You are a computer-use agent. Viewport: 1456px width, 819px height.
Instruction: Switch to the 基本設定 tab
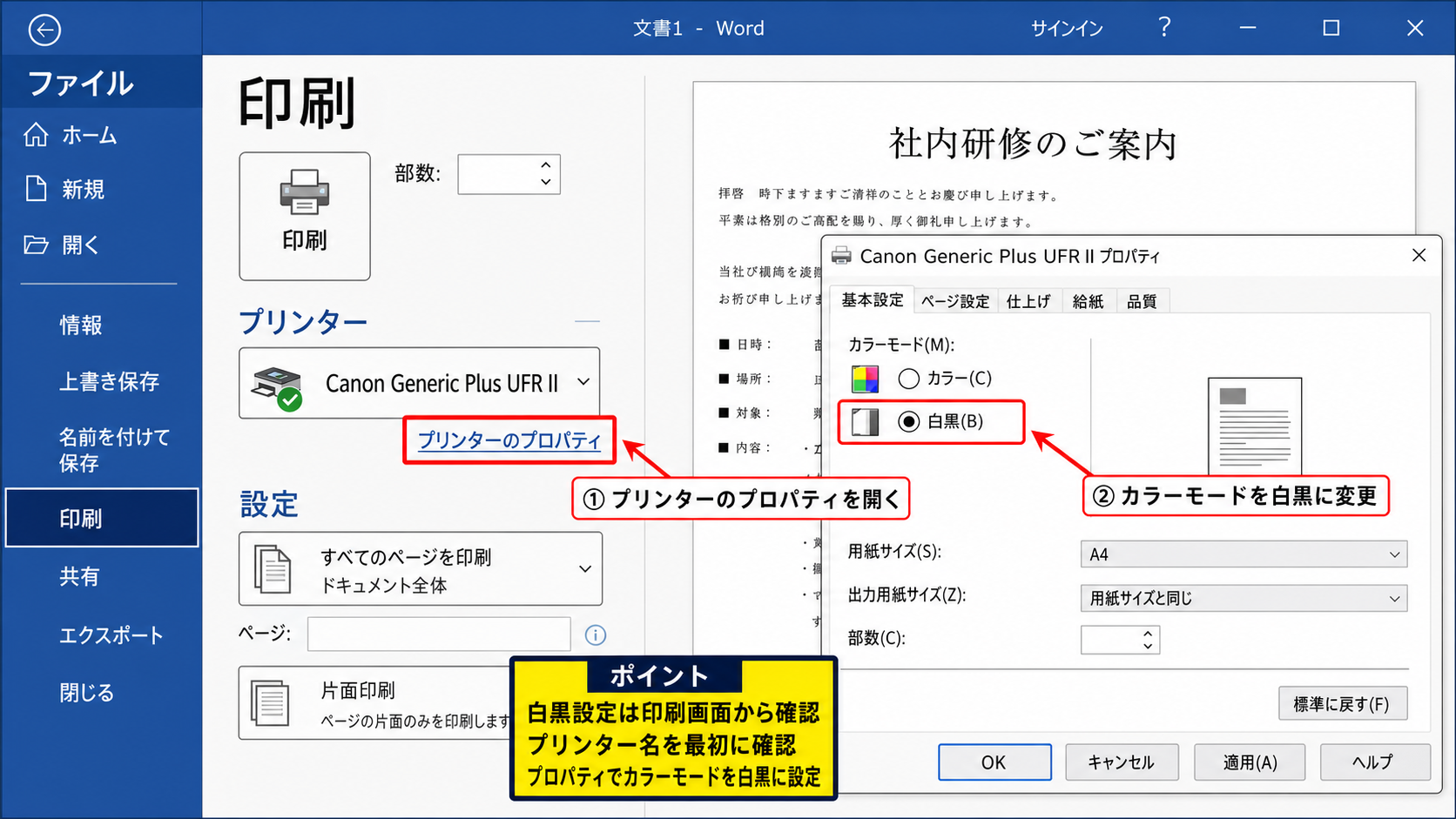[872, 300]
